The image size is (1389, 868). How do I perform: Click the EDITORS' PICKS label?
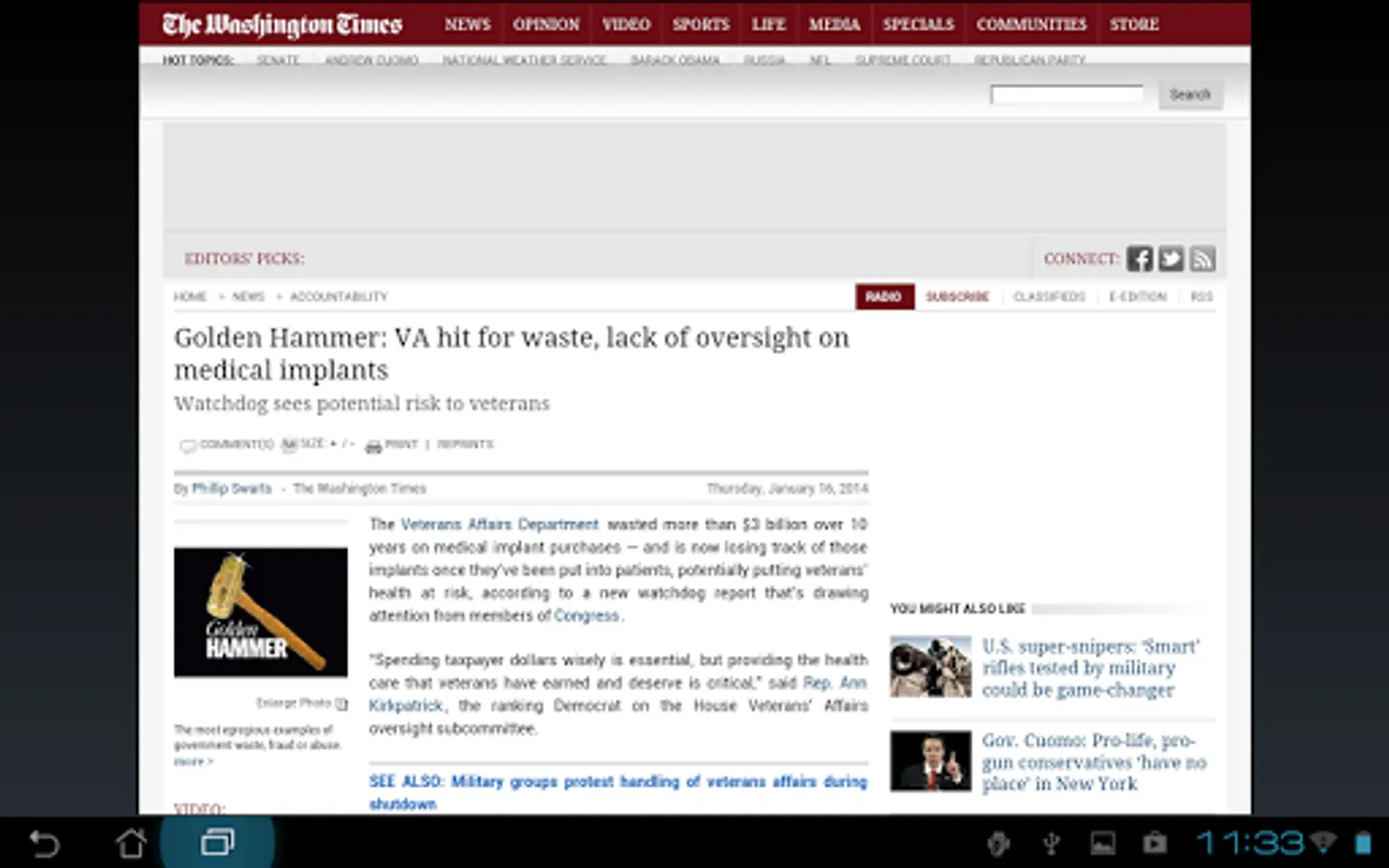coord(244,258)
